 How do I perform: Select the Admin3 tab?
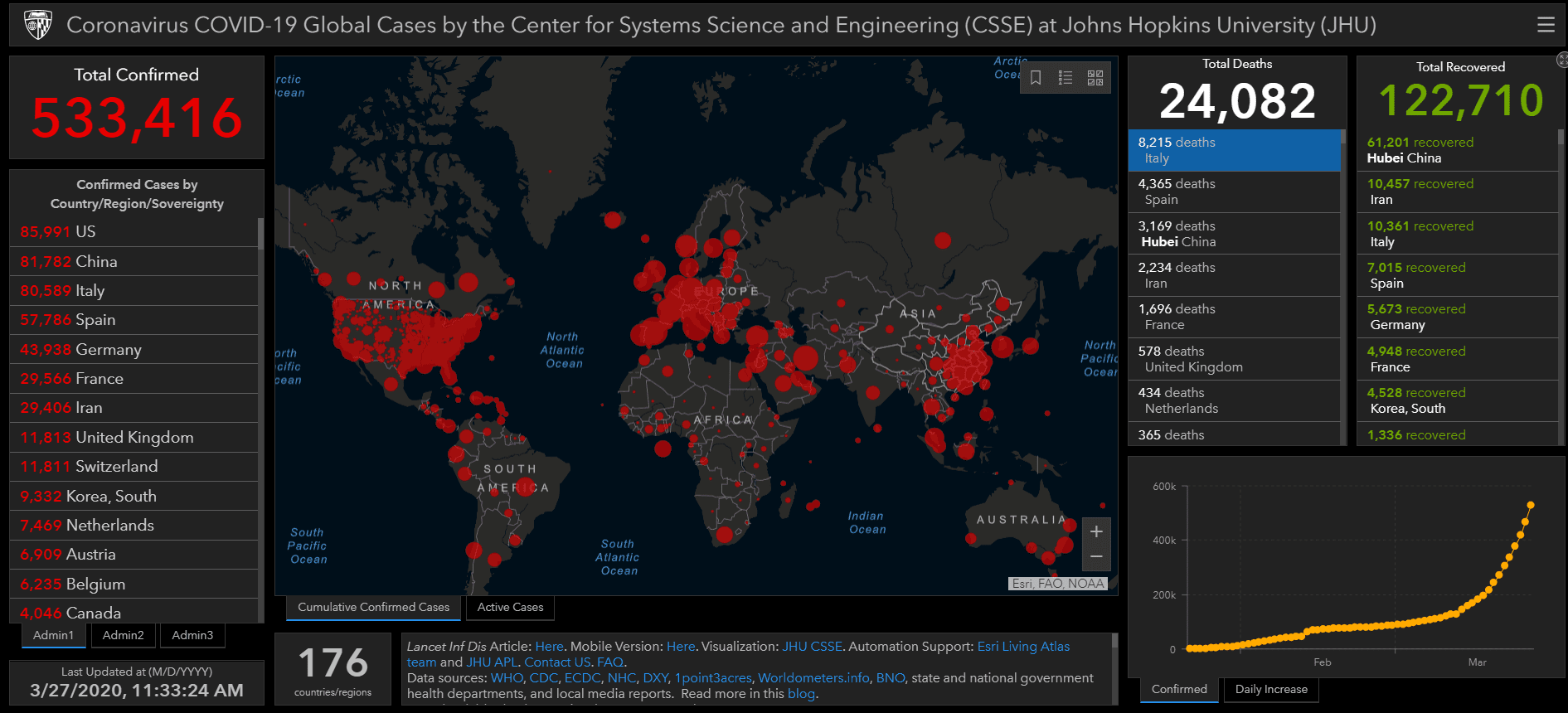[x=192, y=635]
